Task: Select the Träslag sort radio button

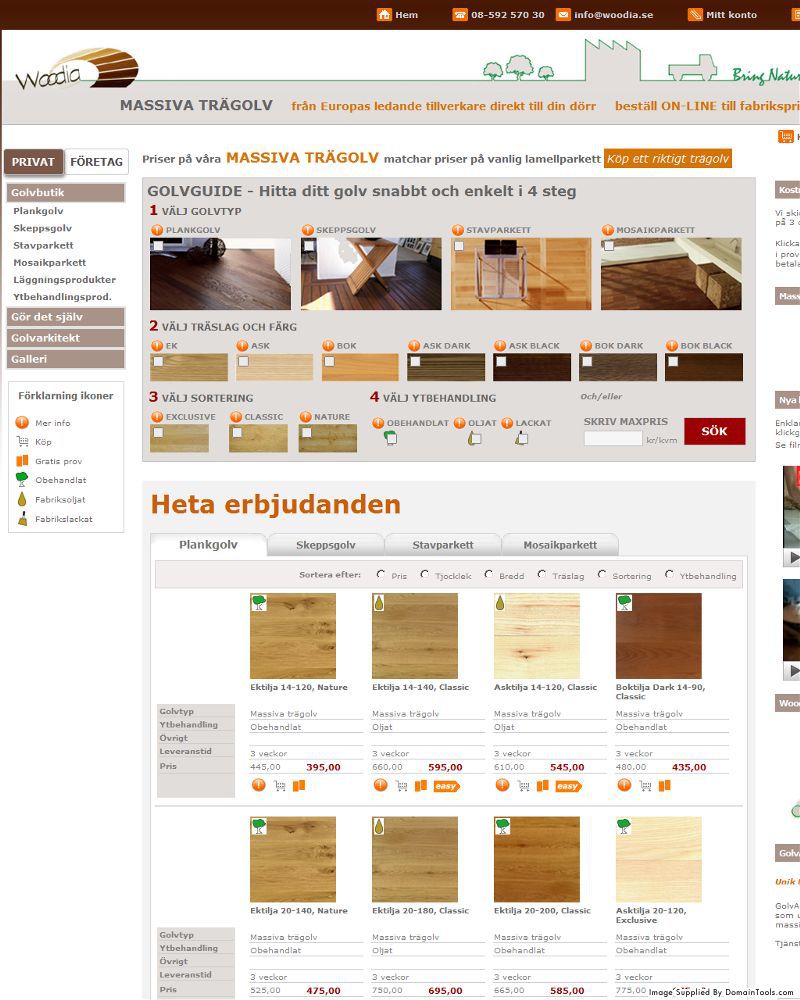Action: point(542,574)
